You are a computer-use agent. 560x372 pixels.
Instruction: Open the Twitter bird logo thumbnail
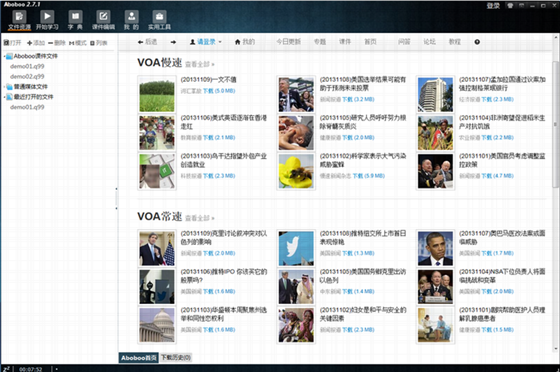click(296, 248)
